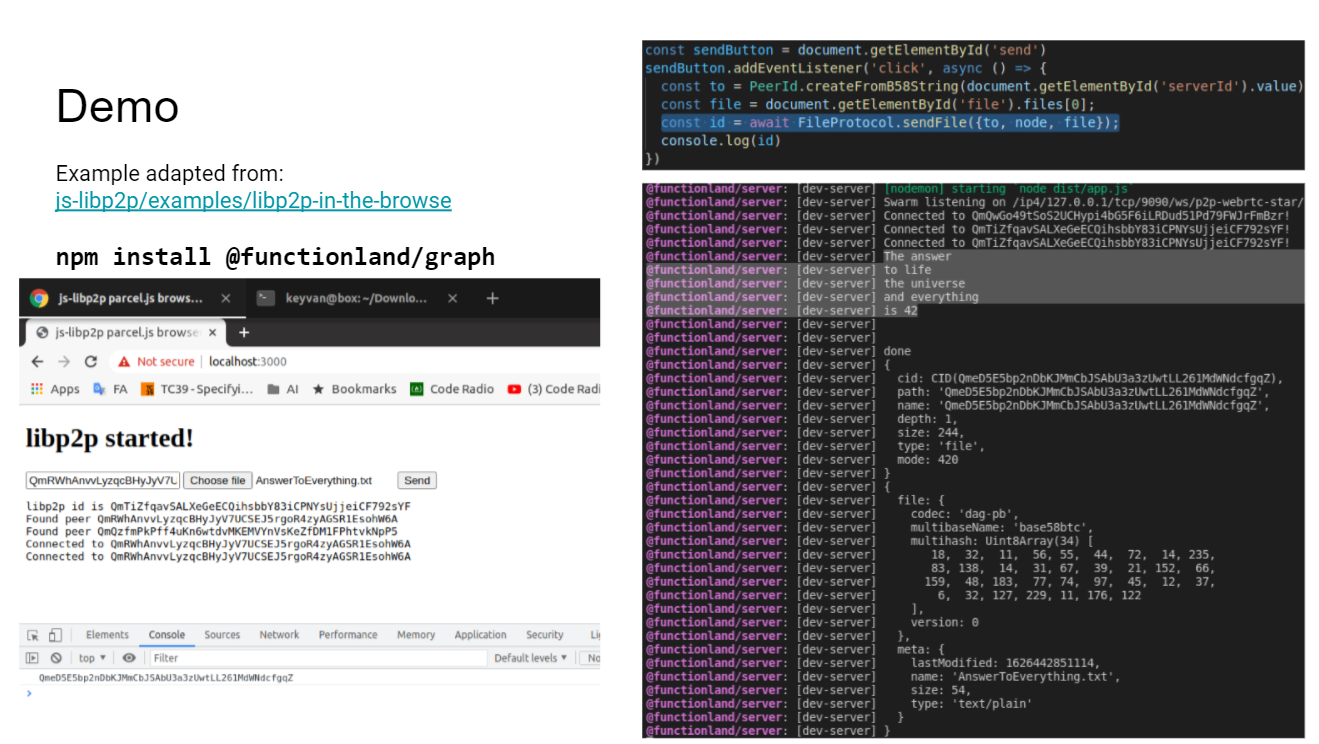Screen dimensions: 1319x744
Task: Click the "type: 'text/plain'" terminal line
Action: pyautogui.click(x=970, y=703)
